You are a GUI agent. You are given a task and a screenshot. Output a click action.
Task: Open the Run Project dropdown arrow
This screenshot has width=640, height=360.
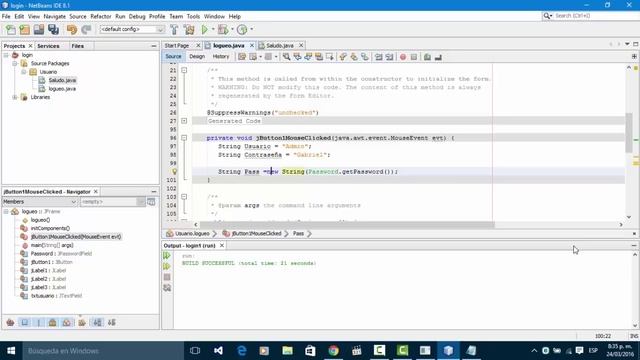coord(213,29)
